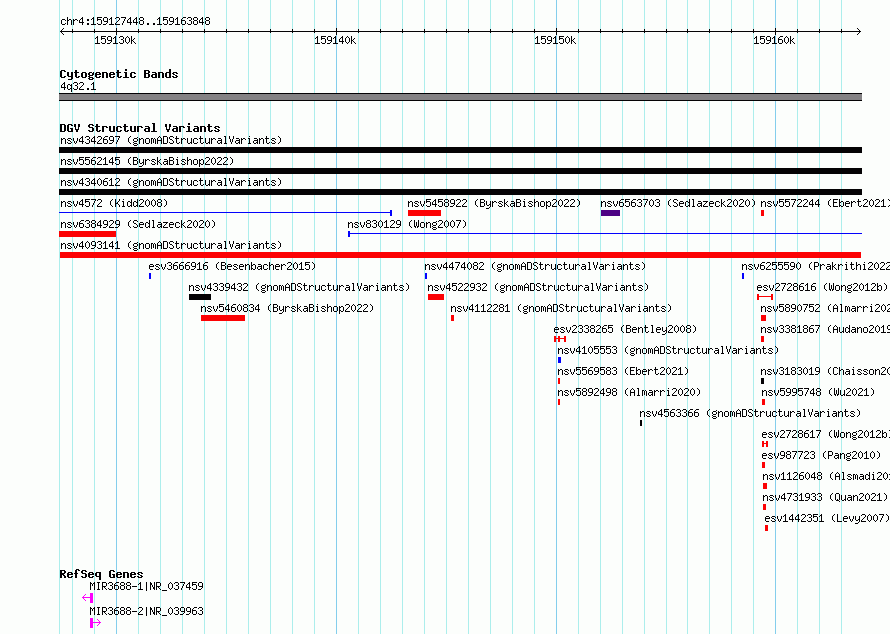Click the nsv4563366 black variant mark
Viewport: 890px width, 634px height.
pos(641,423)
